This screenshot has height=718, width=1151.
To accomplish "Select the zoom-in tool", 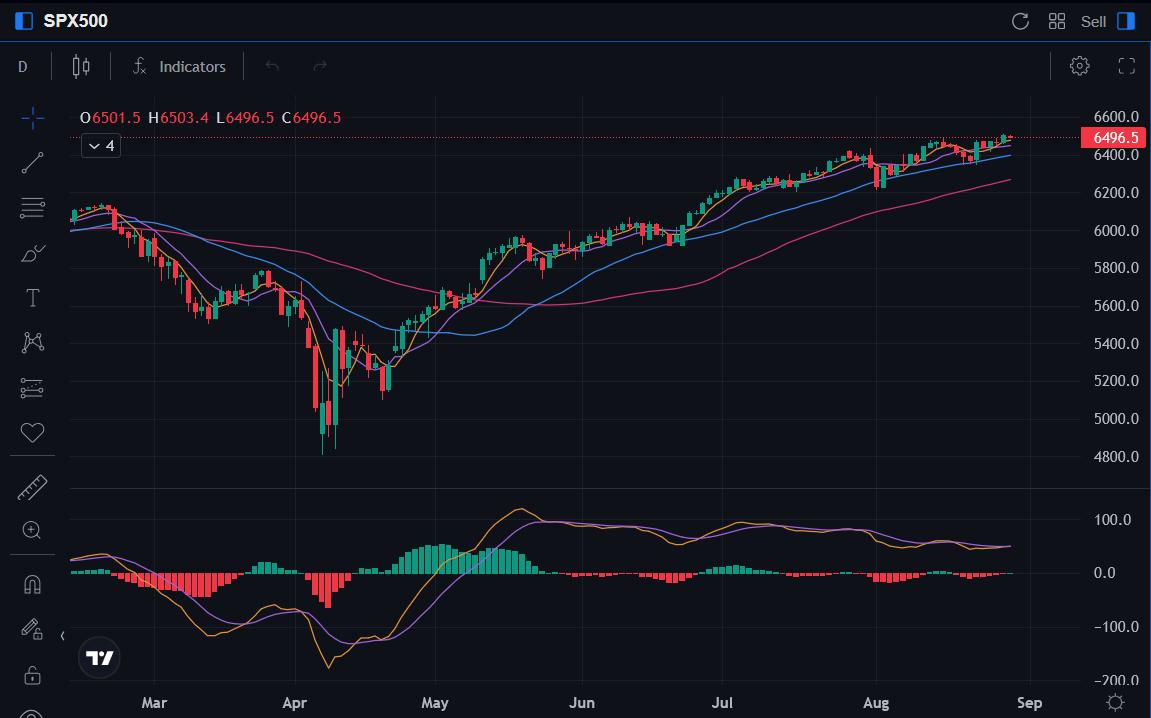I will coord(32,529).
